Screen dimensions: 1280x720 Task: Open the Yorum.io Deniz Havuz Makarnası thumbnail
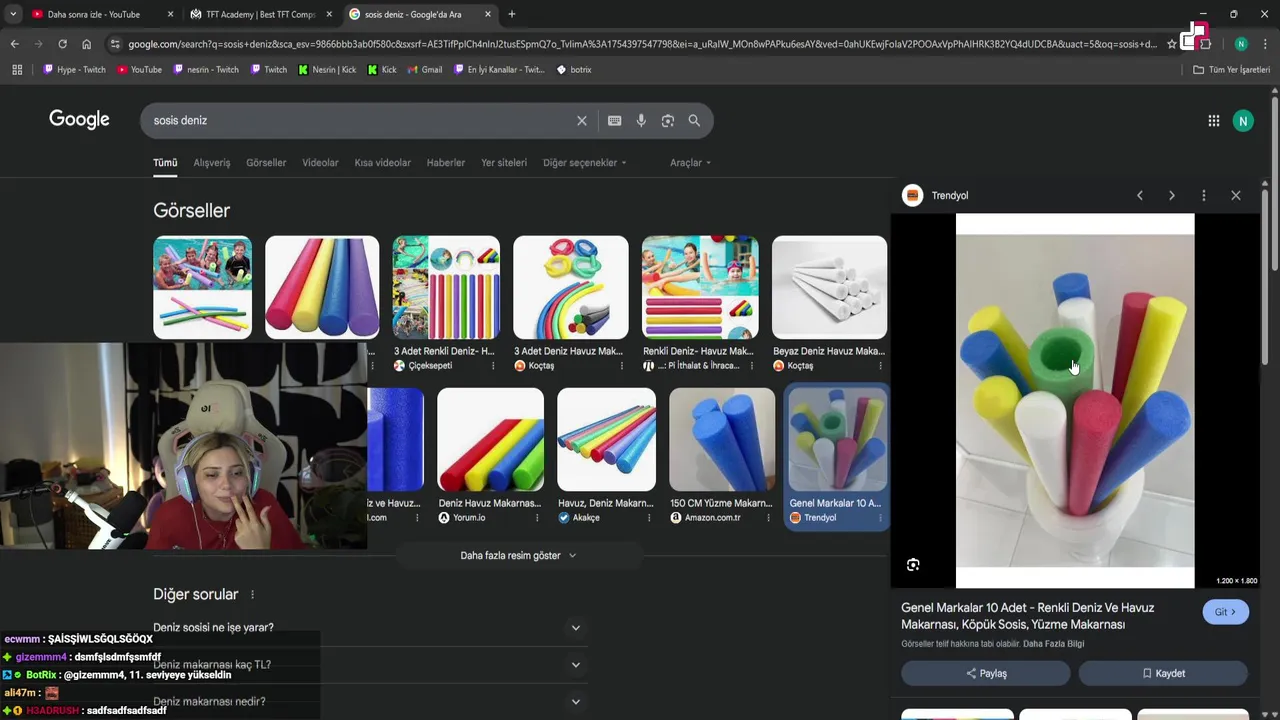point(490,440)
